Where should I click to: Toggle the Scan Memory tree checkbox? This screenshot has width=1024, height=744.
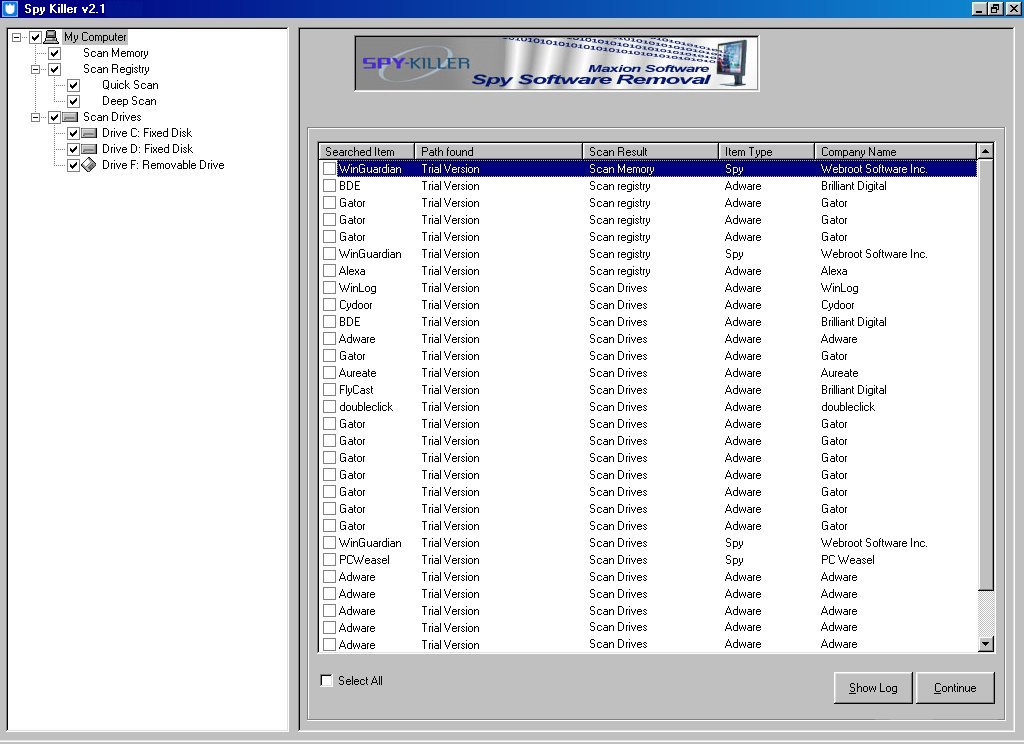pos(55,53)
